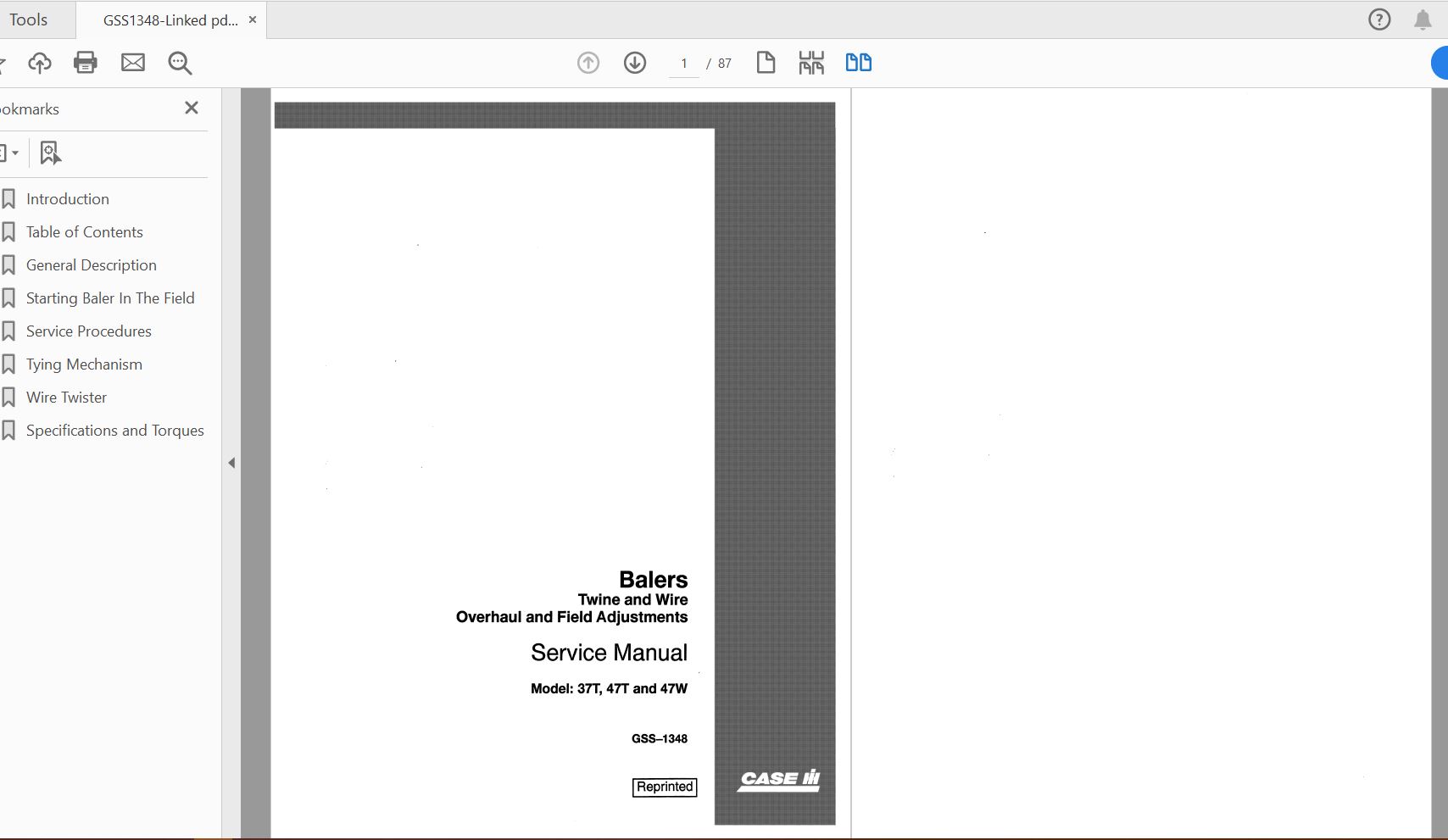
Task: Go to previous page arrow
Action: point(588,63)
